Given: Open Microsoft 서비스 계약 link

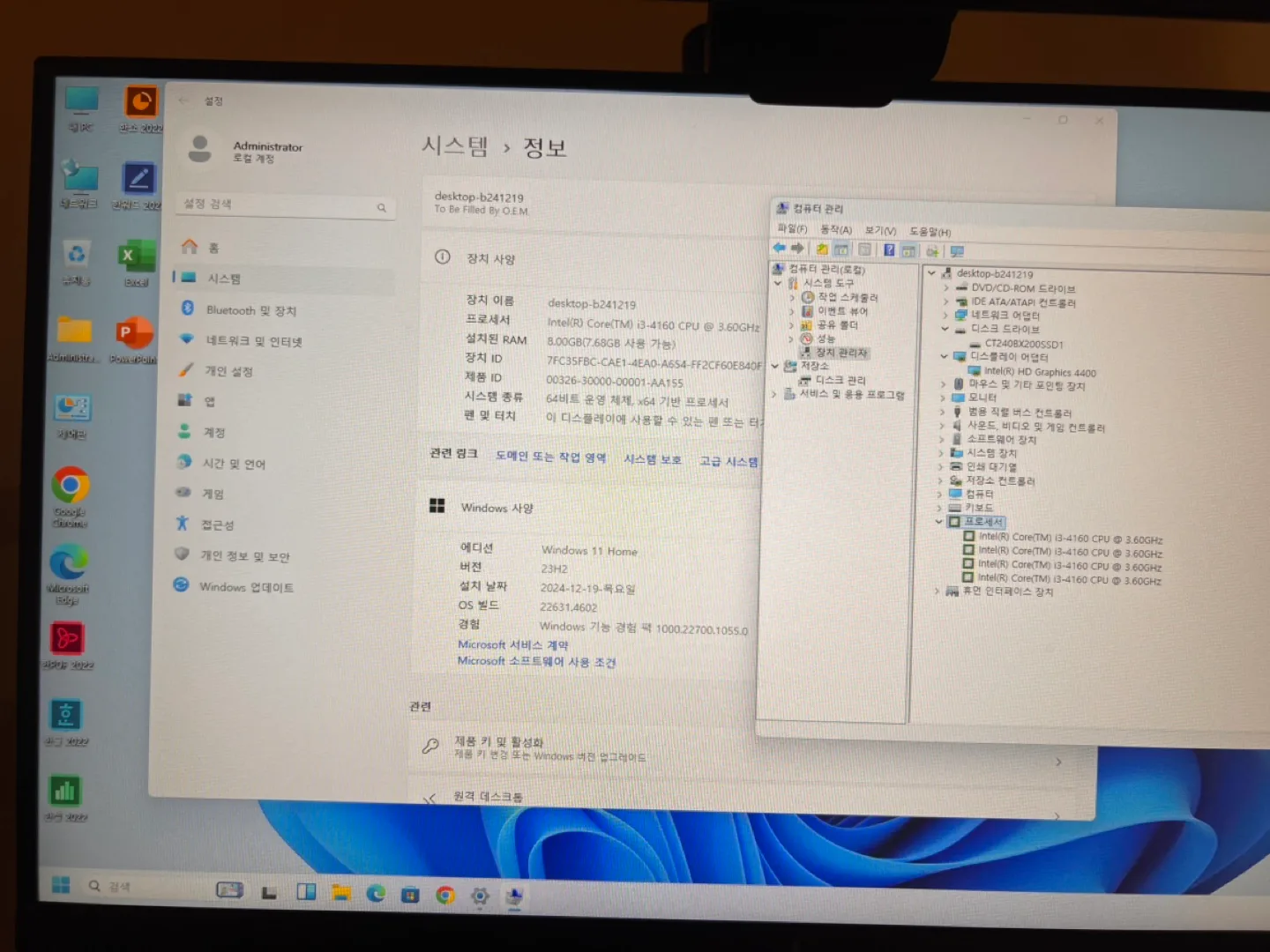Looking at the screenshot, I should [512, 644].
